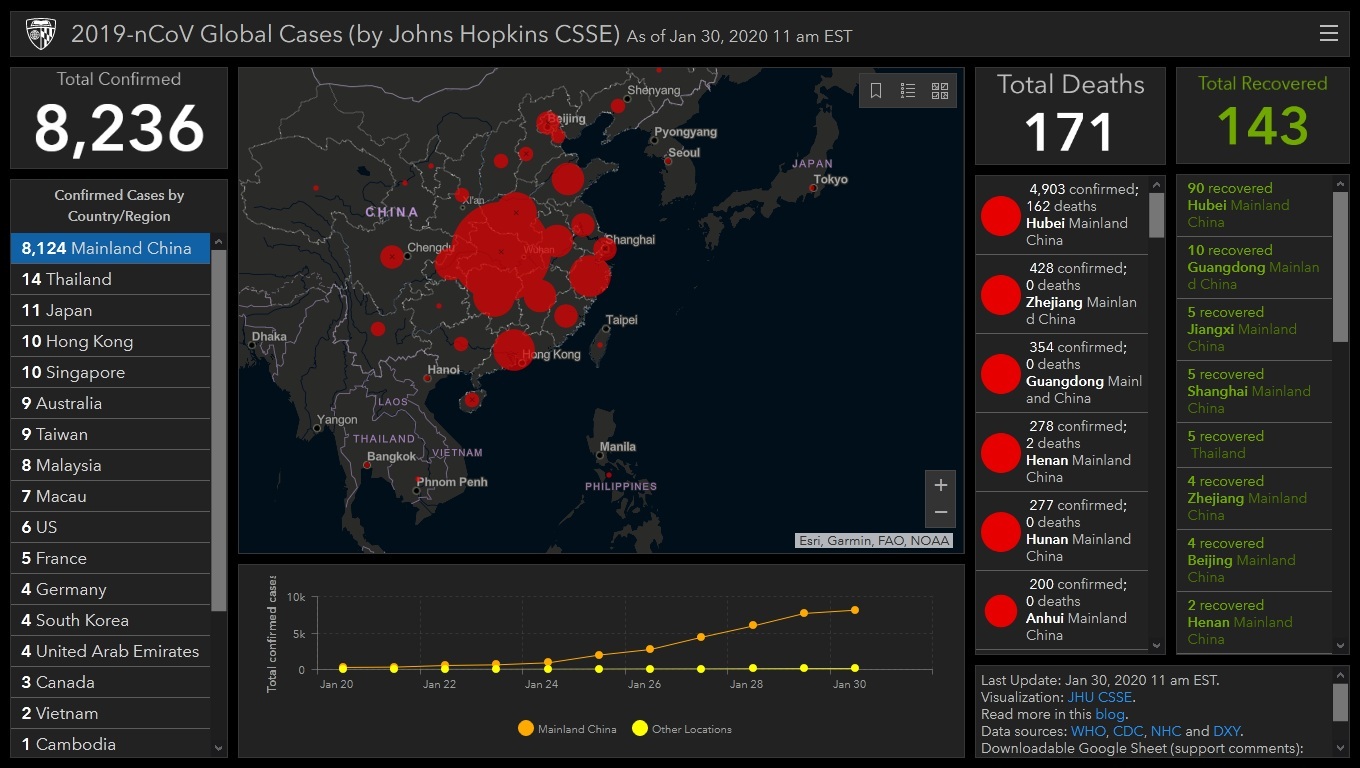Select Mainland China in country list

[110, 248]
